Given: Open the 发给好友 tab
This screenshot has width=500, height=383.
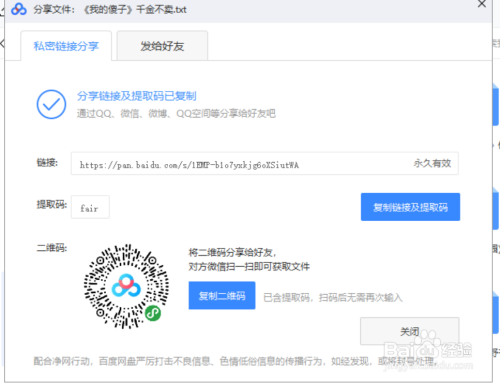Looking at the screenshot, I should pos(162,46).
